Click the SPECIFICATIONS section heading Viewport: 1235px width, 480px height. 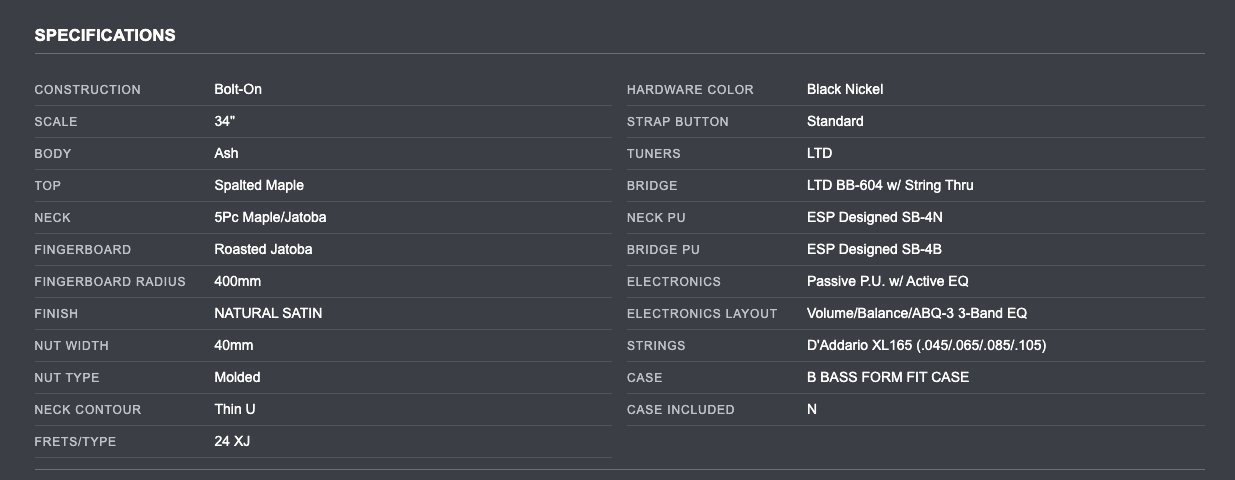pos(105,35)
